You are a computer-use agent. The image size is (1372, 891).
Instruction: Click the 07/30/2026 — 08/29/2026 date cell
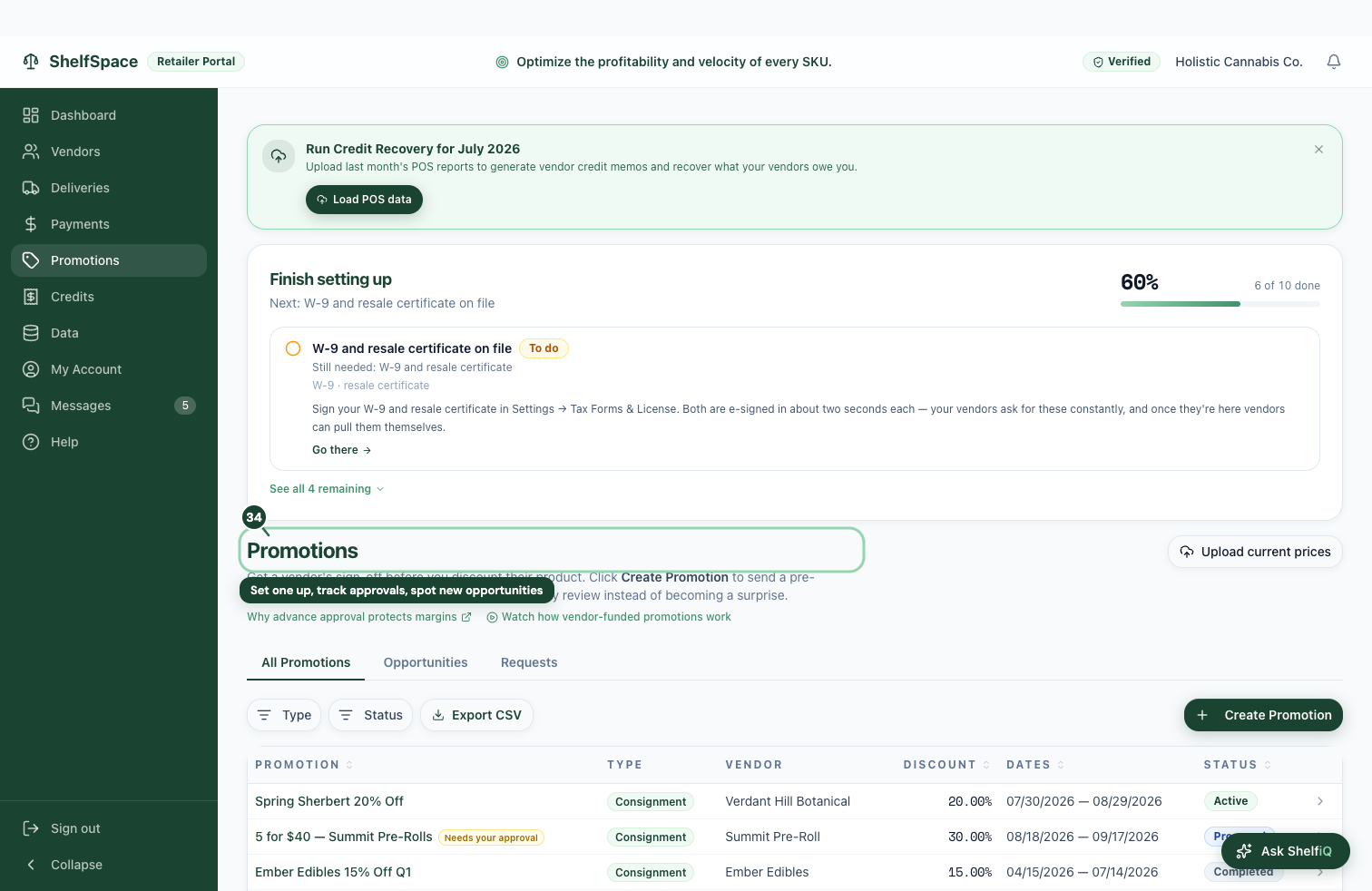tap(1084, 801)
